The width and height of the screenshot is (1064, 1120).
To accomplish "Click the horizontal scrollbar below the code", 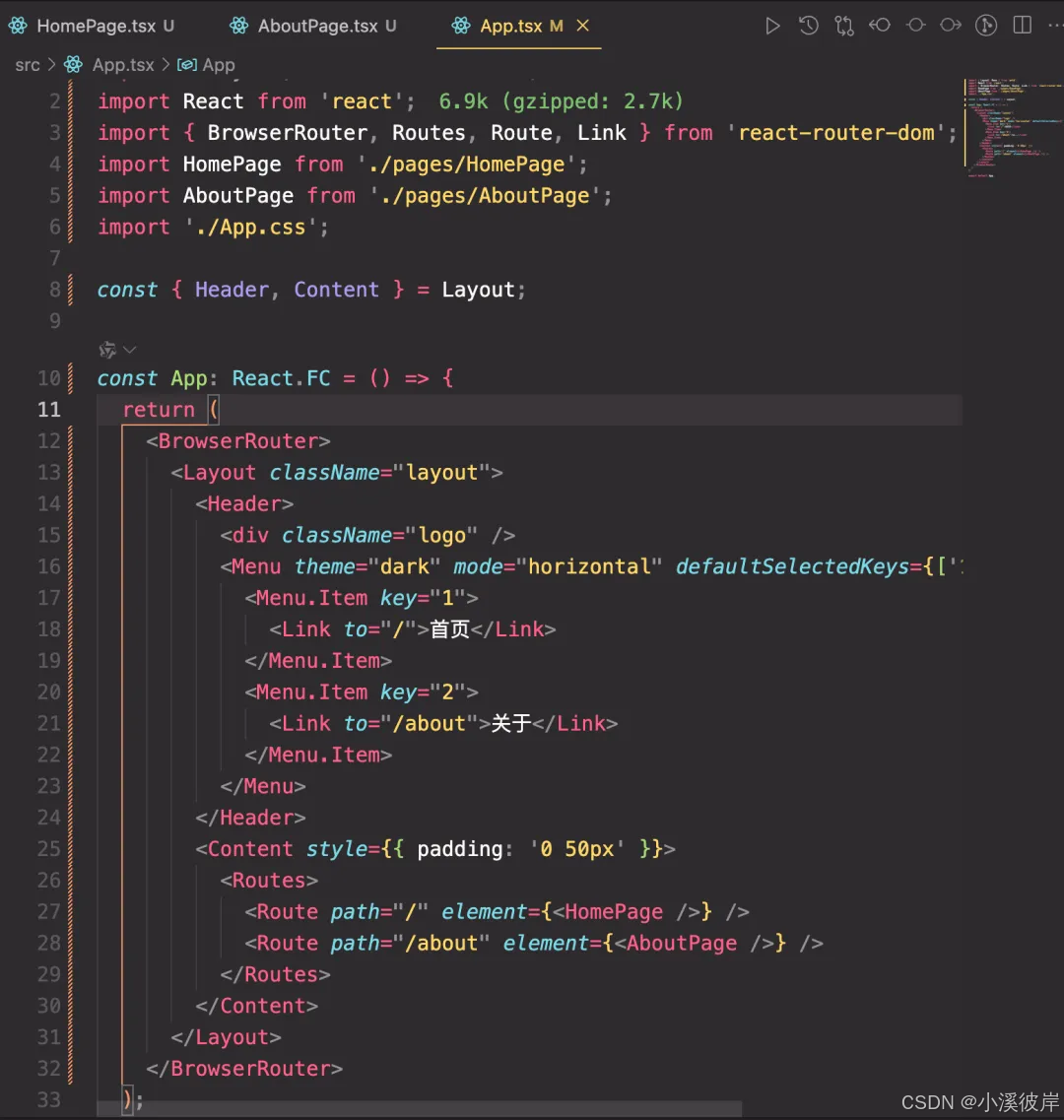I will tap(420, 1109).
